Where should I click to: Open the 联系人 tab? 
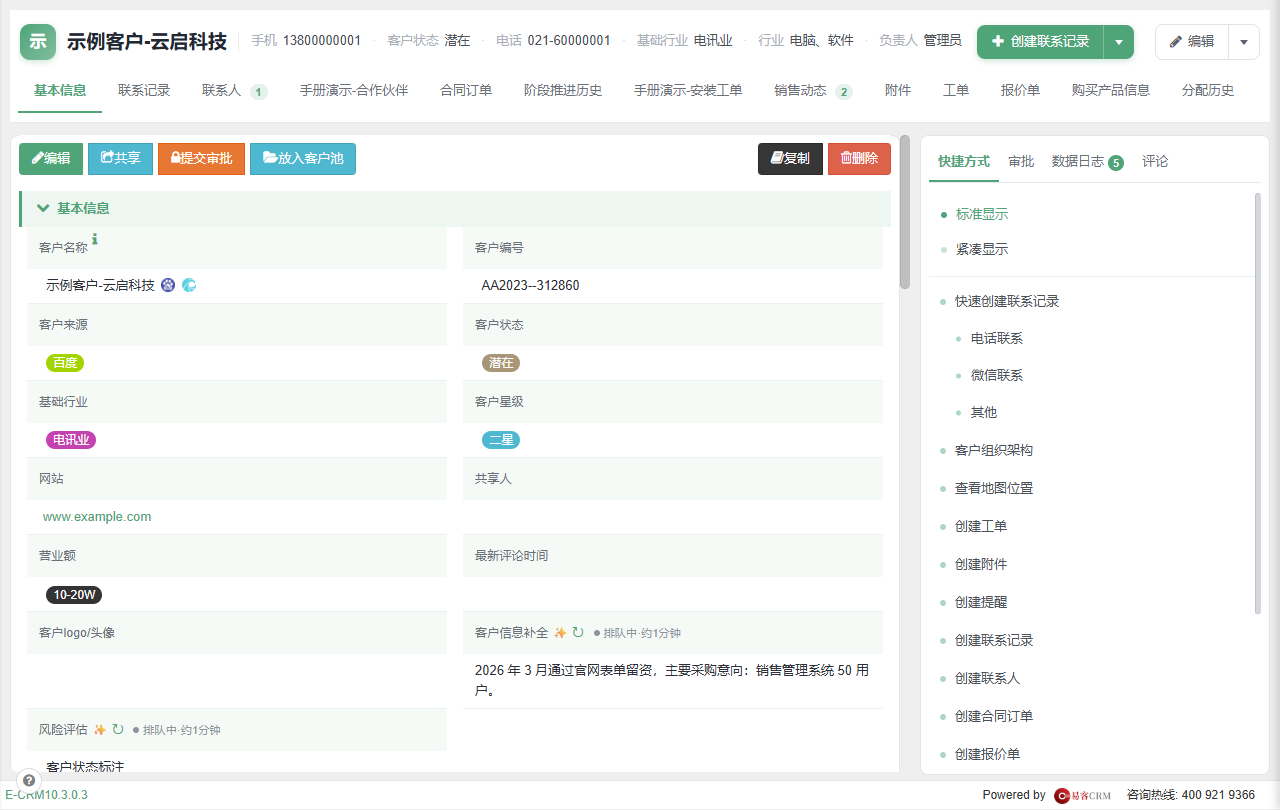(x=221, y=90)
